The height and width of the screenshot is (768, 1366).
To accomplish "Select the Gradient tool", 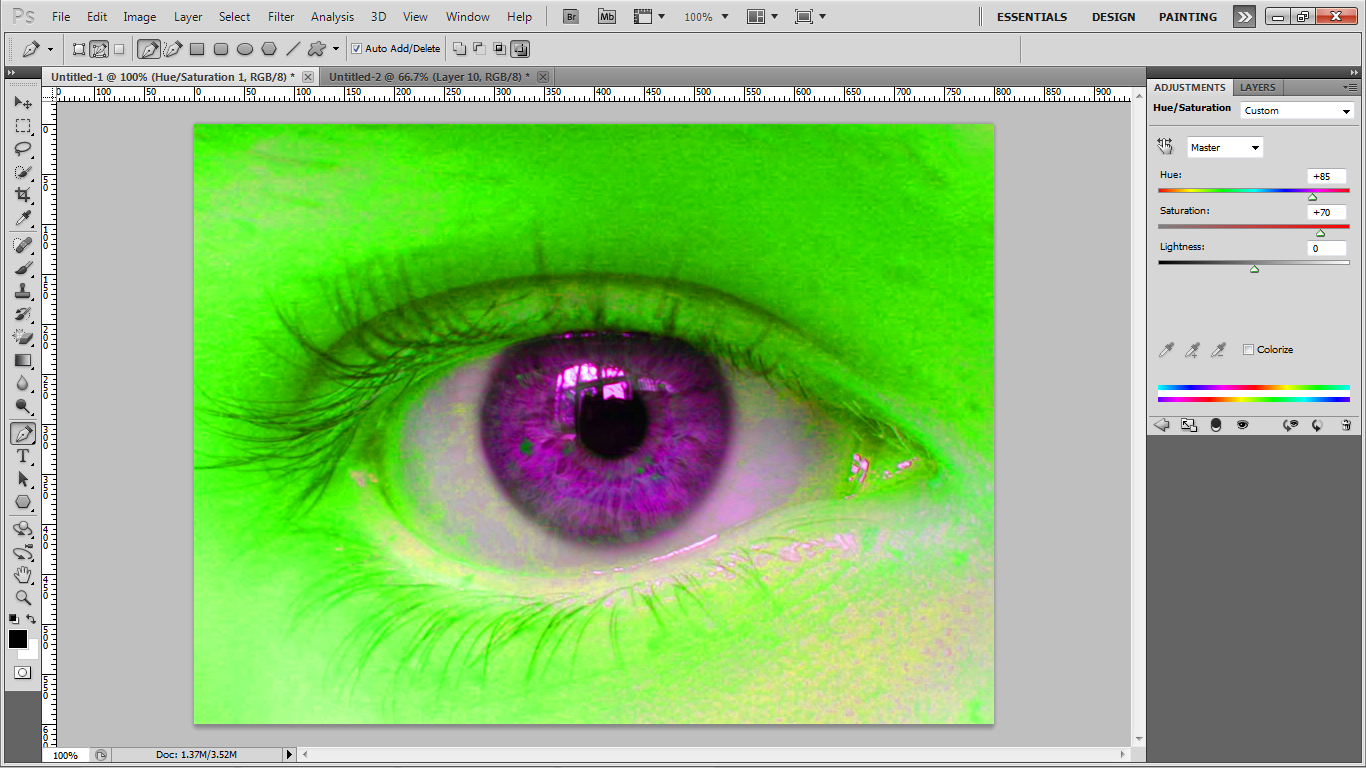I will (22, 360).
